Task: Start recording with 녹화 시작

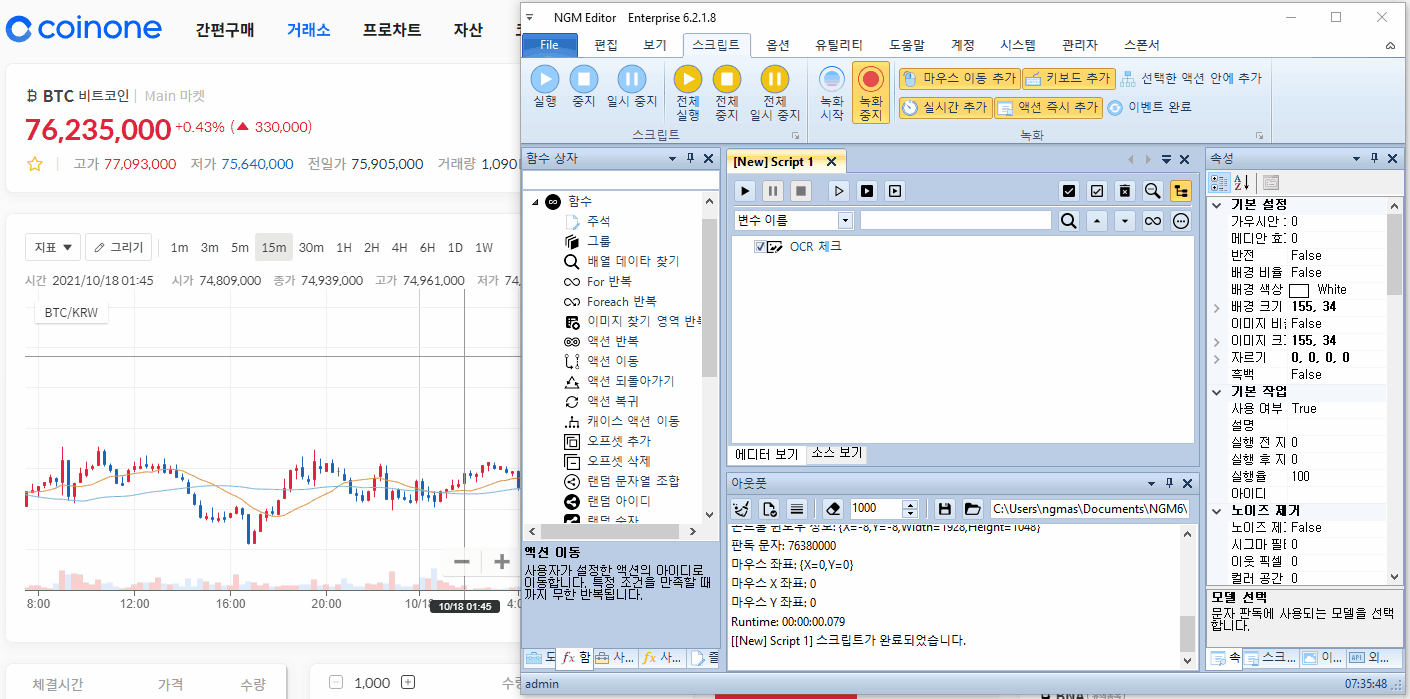Action: coord(832,92)
